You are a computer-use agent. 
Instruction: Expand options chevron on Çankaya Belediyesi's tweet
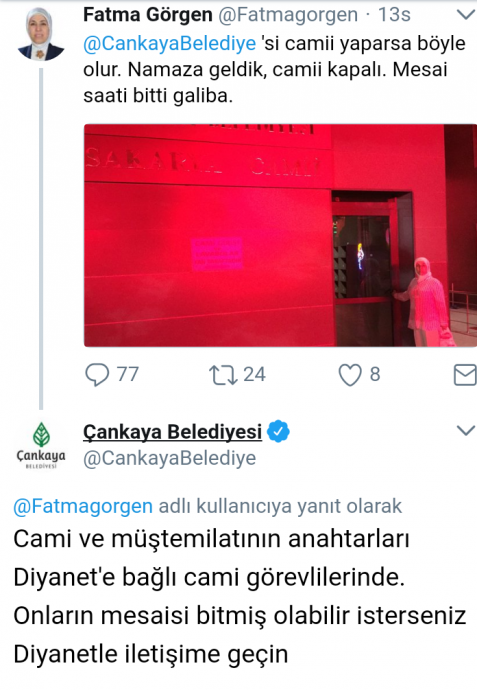466,430
